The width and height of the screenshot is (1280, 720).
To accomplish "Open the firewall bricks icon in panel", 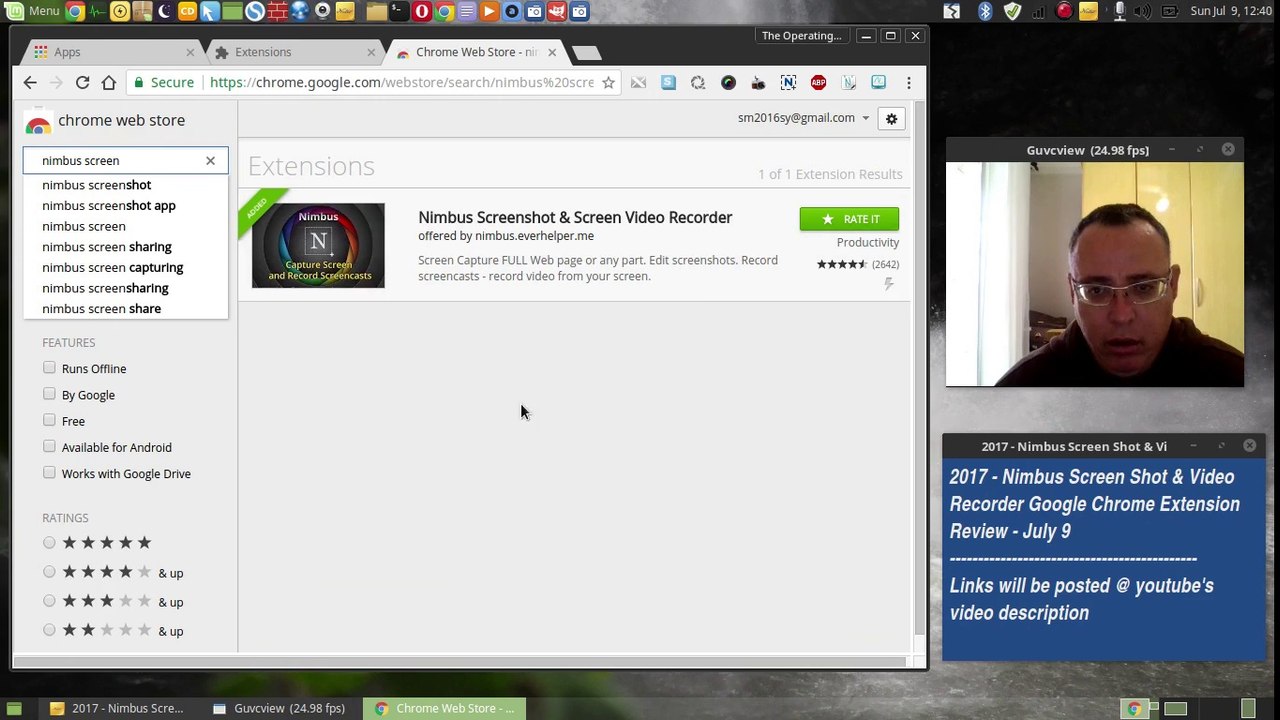I will [277, 12].
